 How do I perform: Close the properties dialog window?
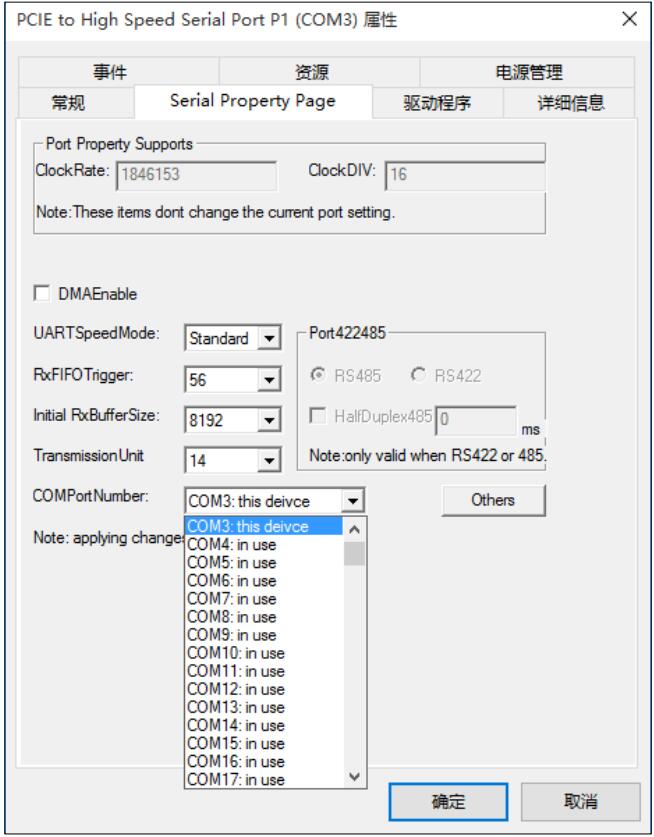pyautogui.click(x=629, y=21)
